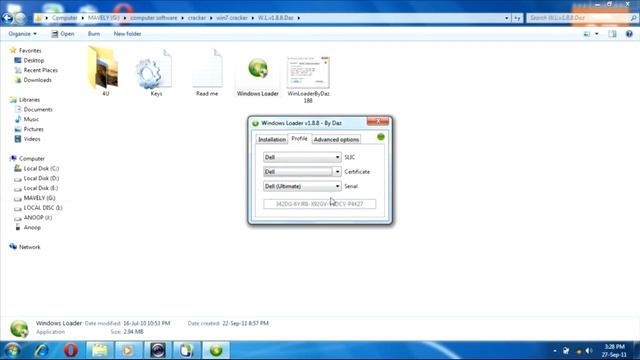Select Computer in navigation pane
Viewport: 640px width, 360px height.
coord(31,158)
